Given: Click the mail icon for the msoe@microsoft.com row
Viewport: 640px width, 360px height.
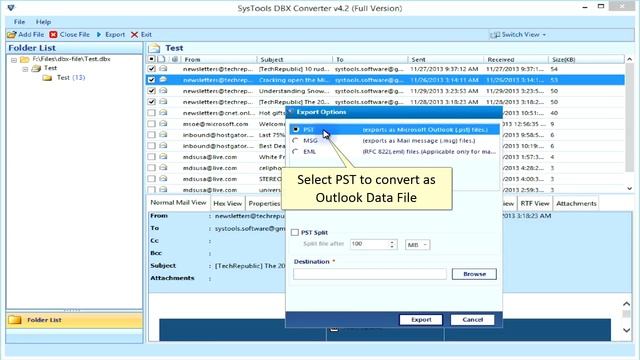Looking at the screenshot, I should tap(163, 124).
